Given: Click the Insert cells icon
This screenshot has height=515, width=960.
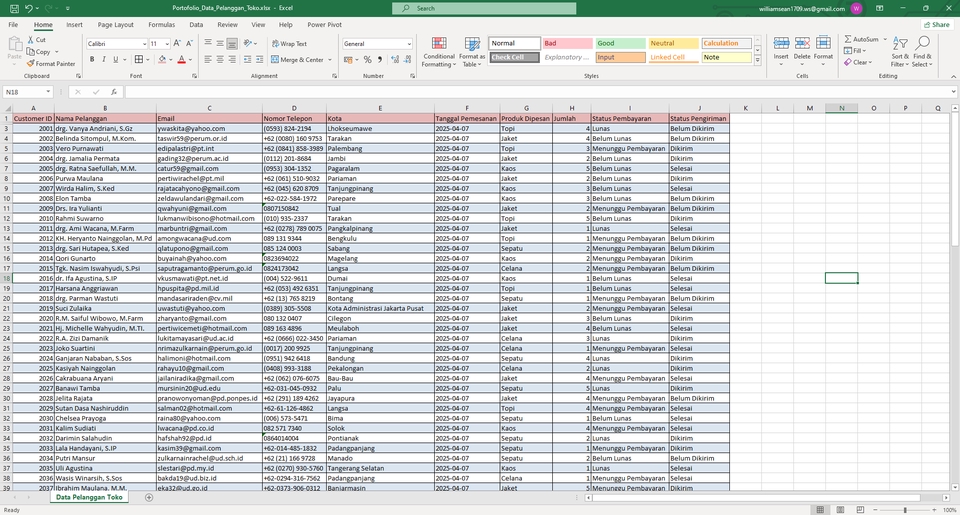Looking at the screenshot, I should (781, 43).
